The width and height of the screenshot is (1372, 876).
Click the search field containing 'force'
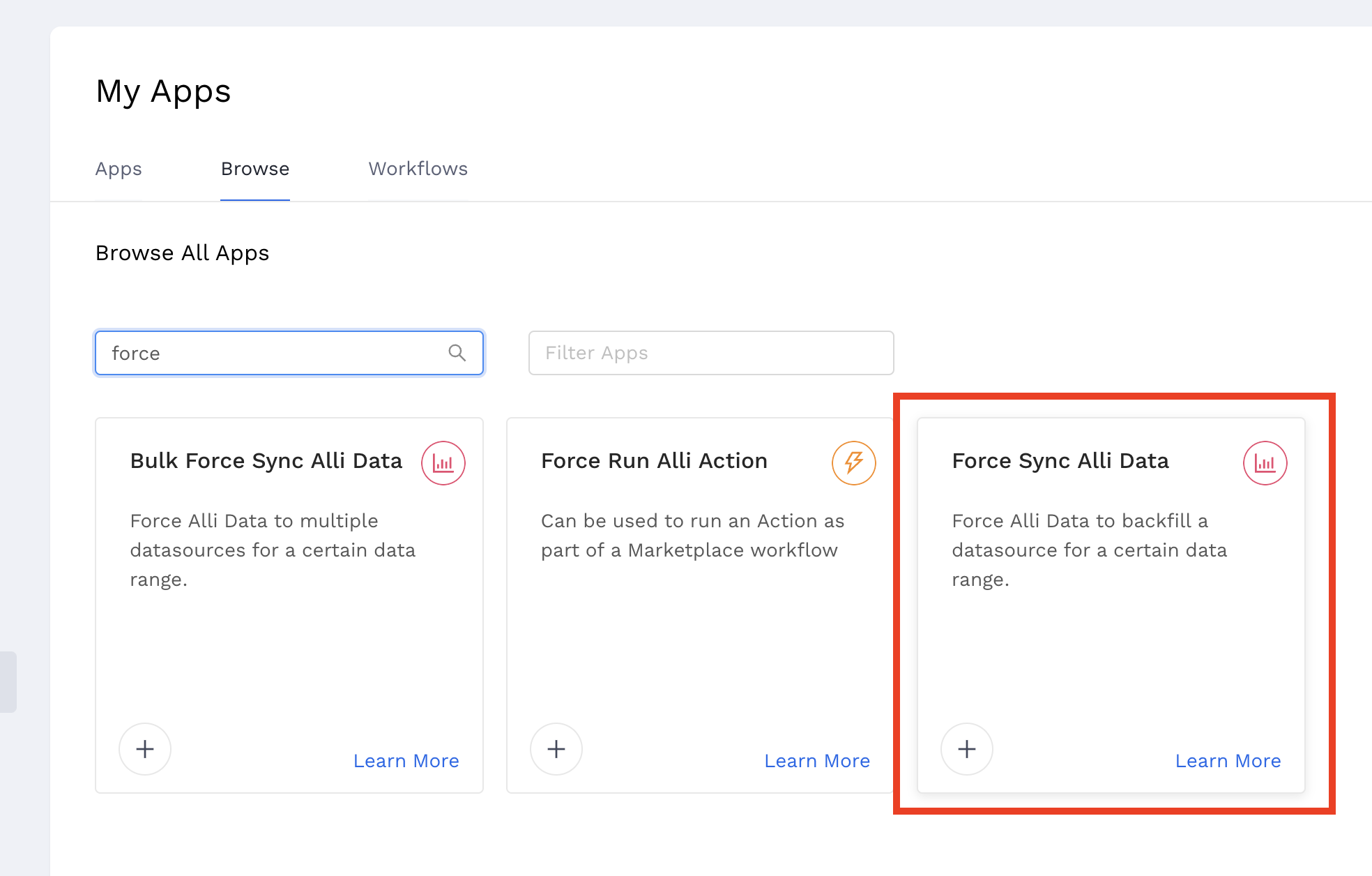pos(272,353)
